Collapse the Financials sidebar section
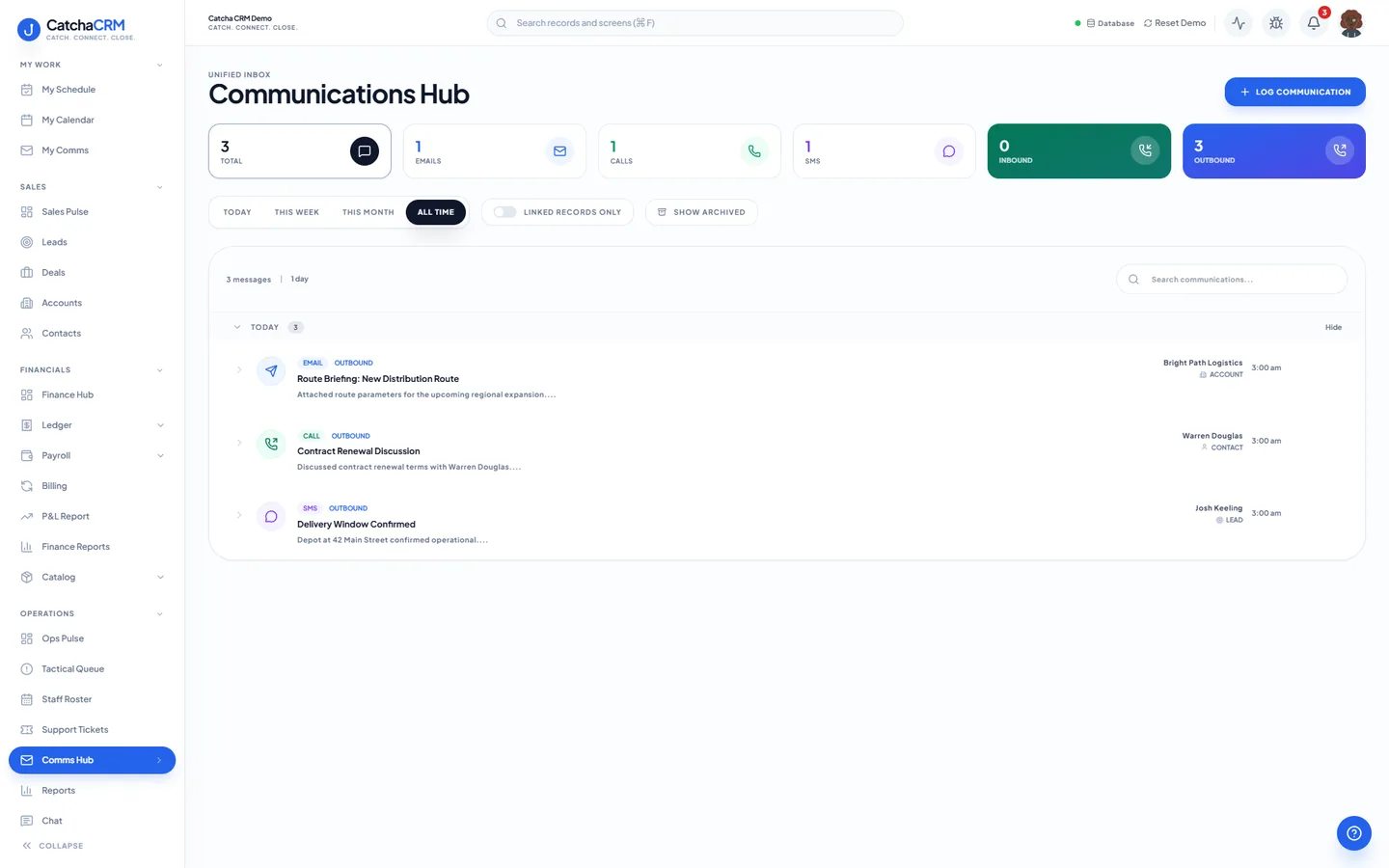This screenshot has width=1389, height=868. pos(159,370)
